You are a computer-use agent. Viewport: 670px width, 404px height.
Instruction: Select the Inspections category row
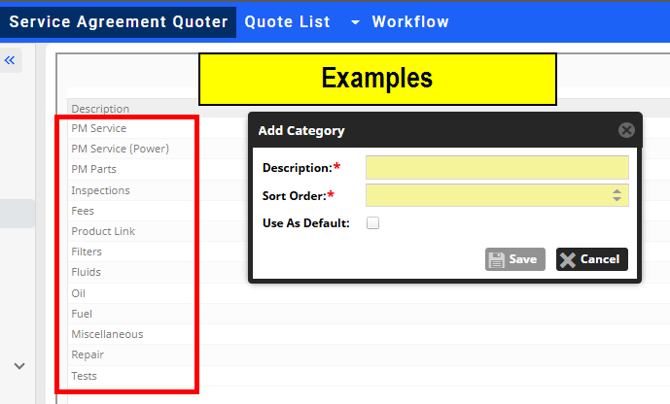[100, 190]
